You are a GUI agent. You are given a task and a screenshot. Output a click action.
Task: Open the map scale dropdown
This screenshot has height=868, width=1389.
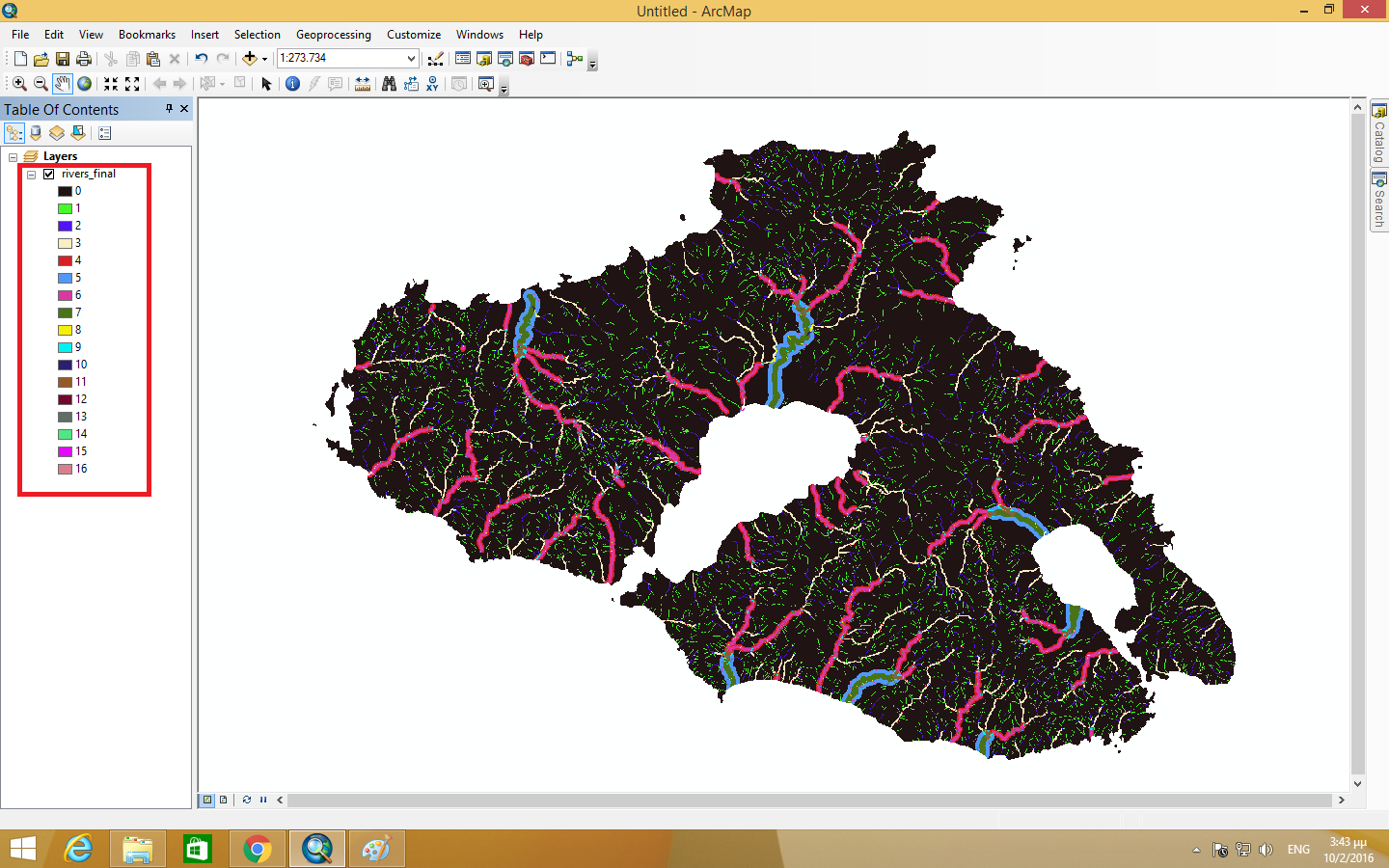411,58
